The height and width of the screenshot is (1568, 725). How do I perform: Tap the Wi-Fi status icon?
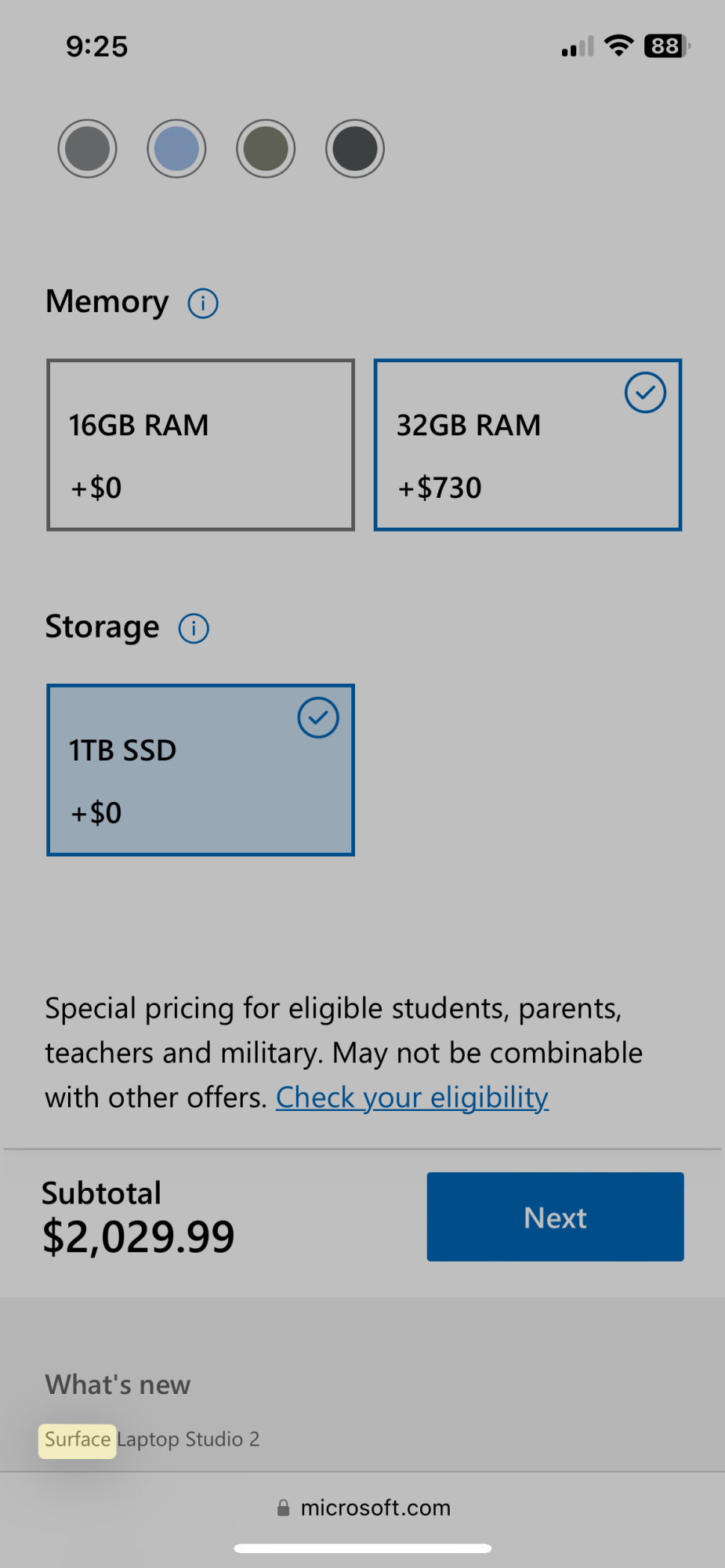click(619, 45)
